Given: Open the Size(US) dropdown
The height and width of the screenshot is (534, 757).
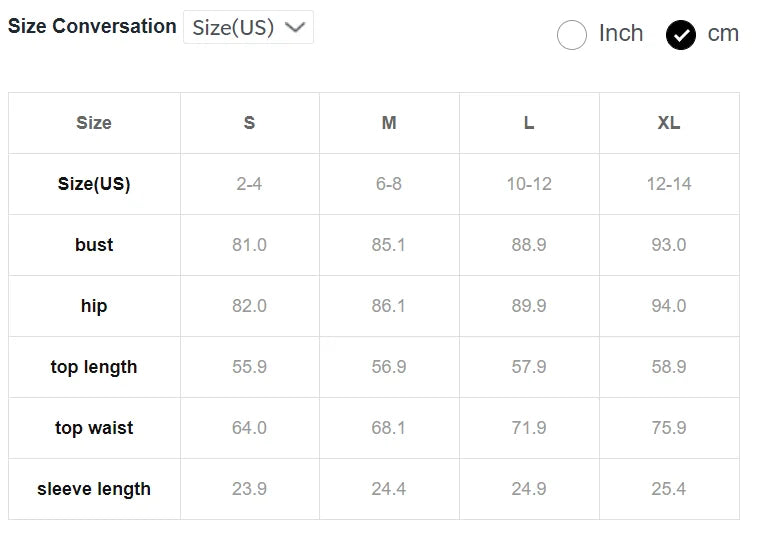Looking at the screenshot, I should coord(248,27).
